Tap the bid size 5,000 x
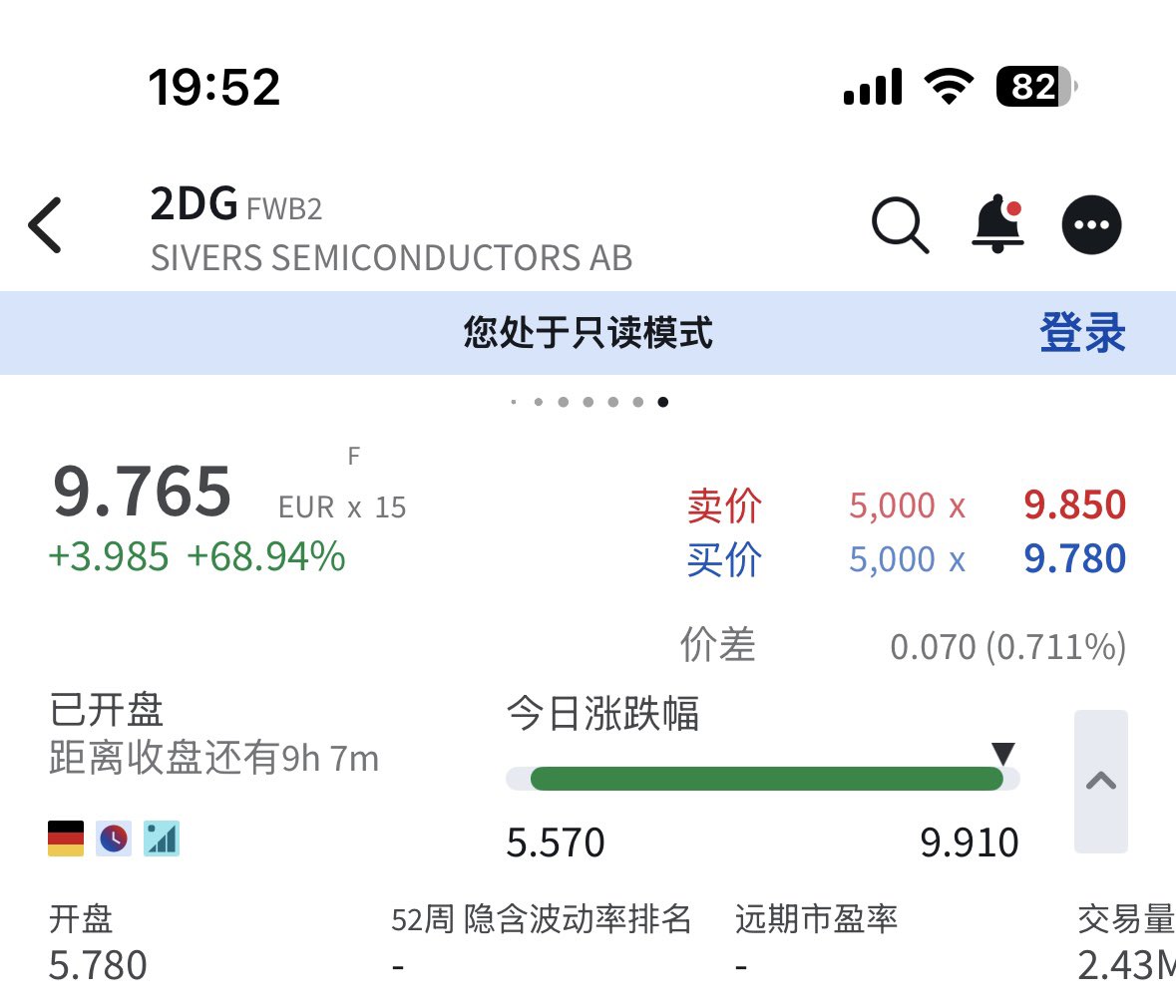 (908, 559)
